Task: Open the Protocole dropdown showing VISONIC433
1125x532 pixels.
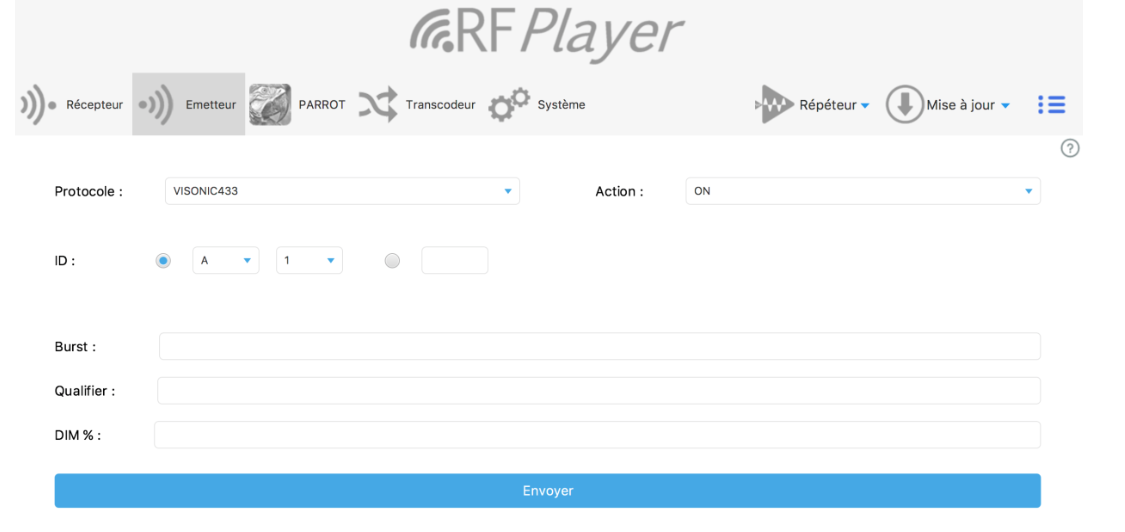Action: click(342, 191)
